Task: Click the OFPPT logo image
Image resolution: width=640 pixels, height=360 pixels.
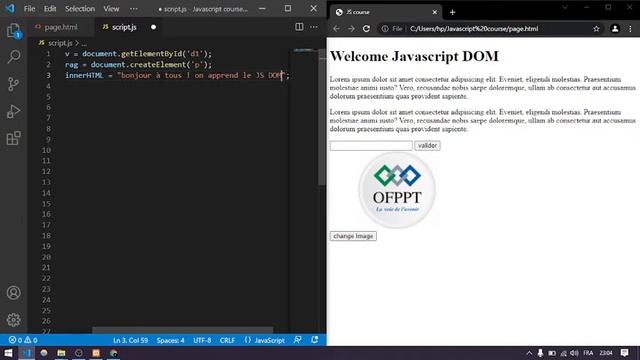Action: [397, 190]
